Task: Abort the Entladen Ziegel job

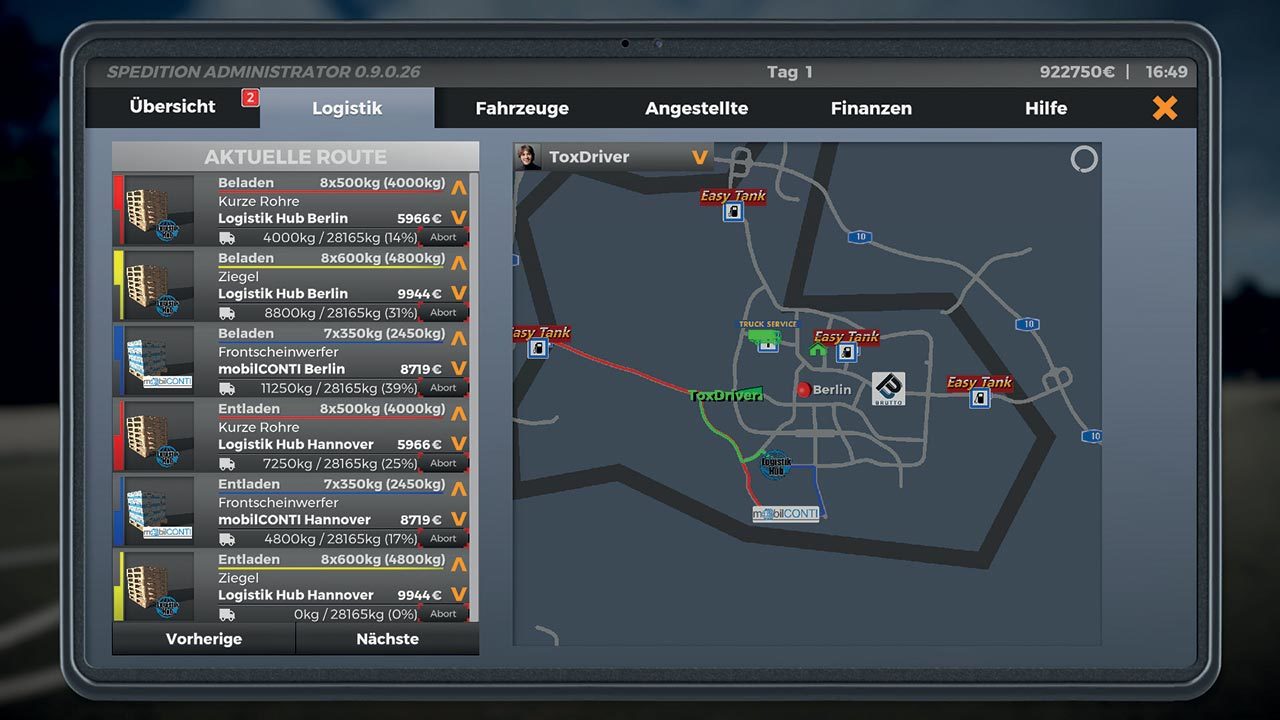Action: 443,614
